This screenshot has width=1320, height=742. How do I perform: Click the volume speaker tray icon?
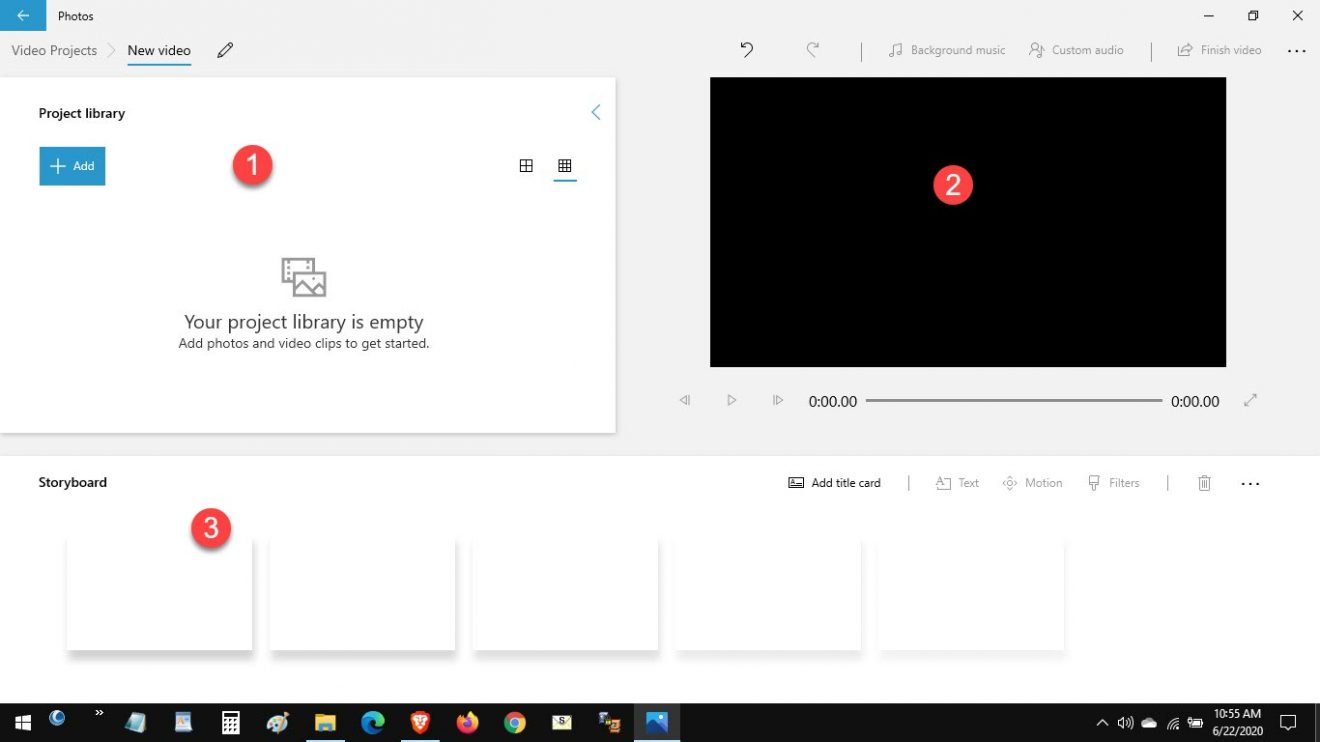1125,722
